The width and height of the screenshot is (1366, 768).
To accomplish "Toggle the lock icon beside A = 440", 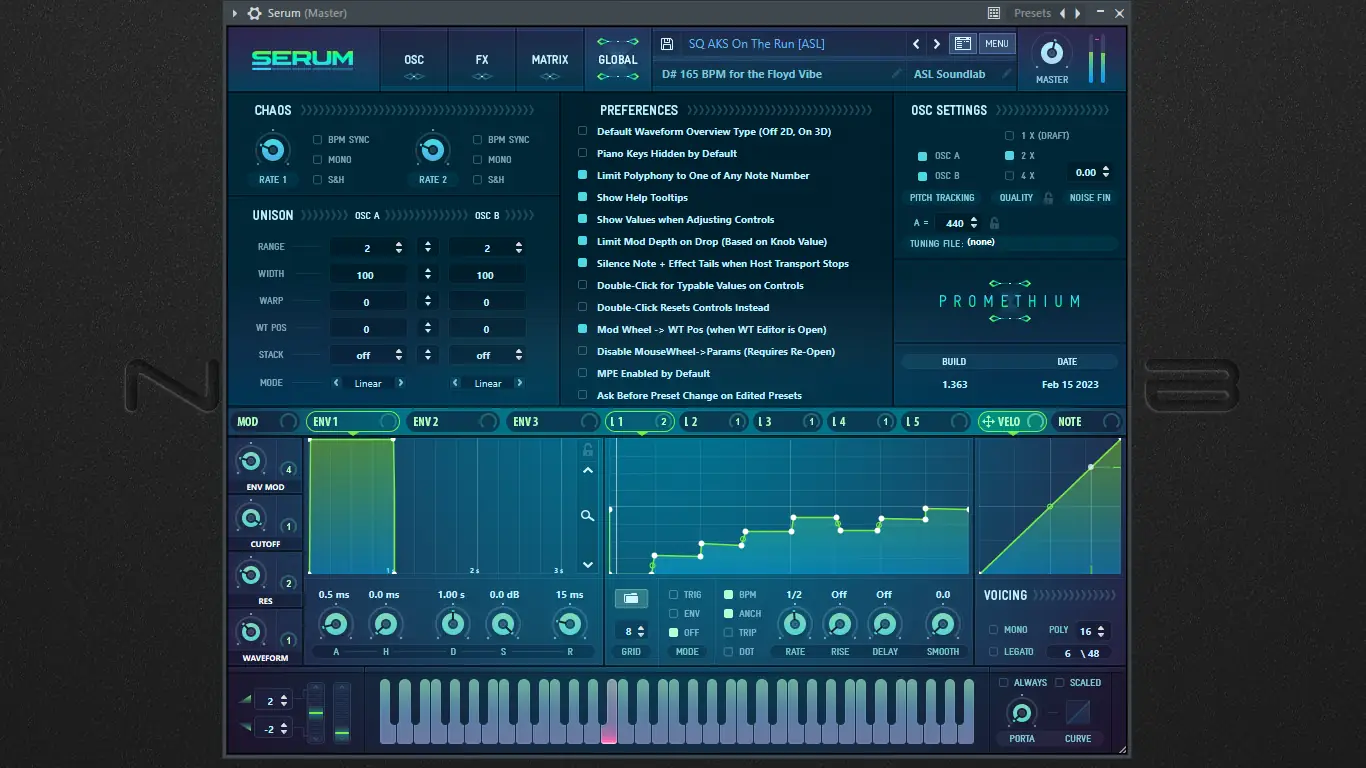I will click(x=994, y=223).
